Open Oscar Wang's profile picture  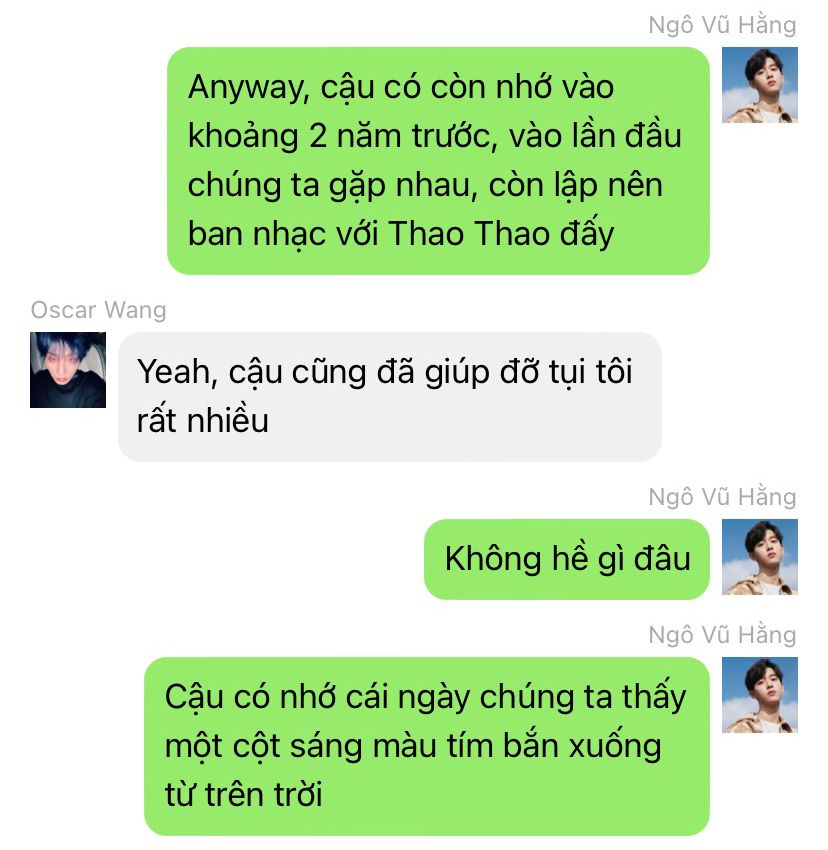(x=68, y=370)
